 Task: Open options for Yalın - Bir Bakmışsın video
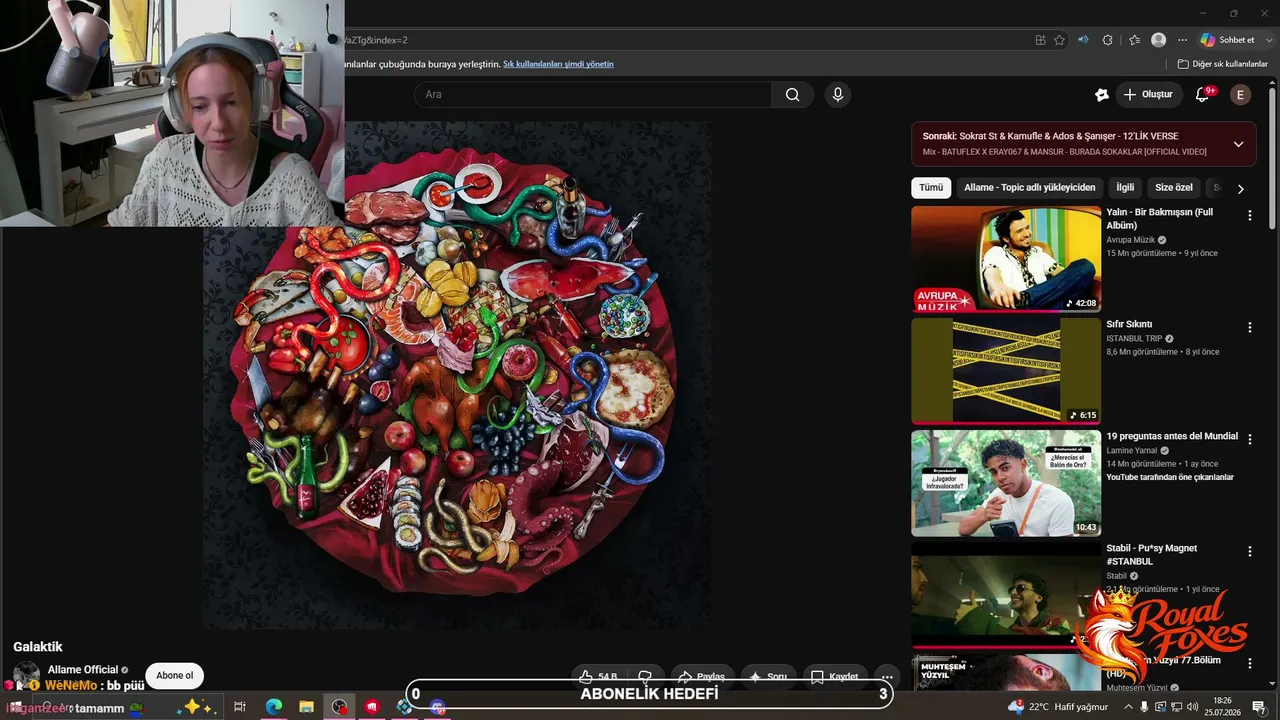click(x=1249, y=215)
